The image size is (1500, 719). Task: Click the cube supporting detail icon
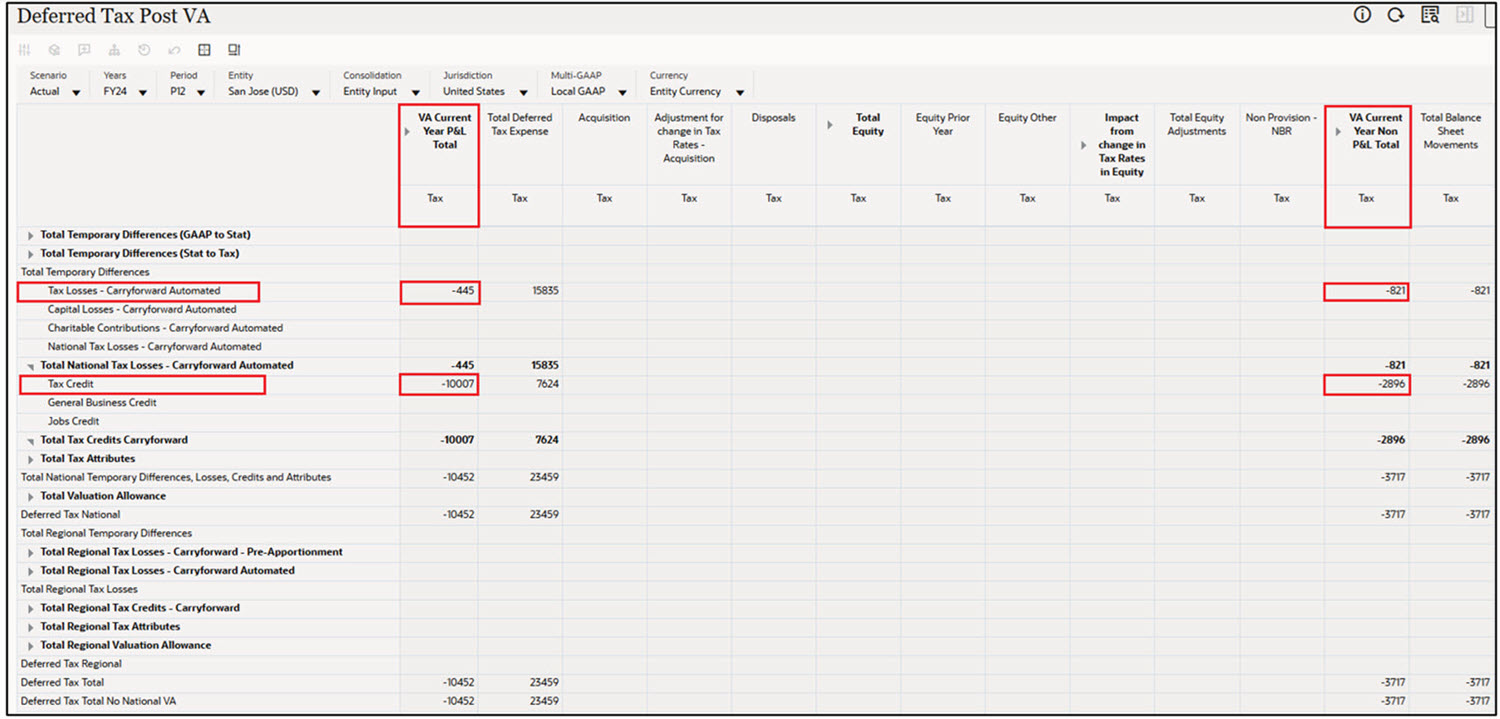coord(55,50)
